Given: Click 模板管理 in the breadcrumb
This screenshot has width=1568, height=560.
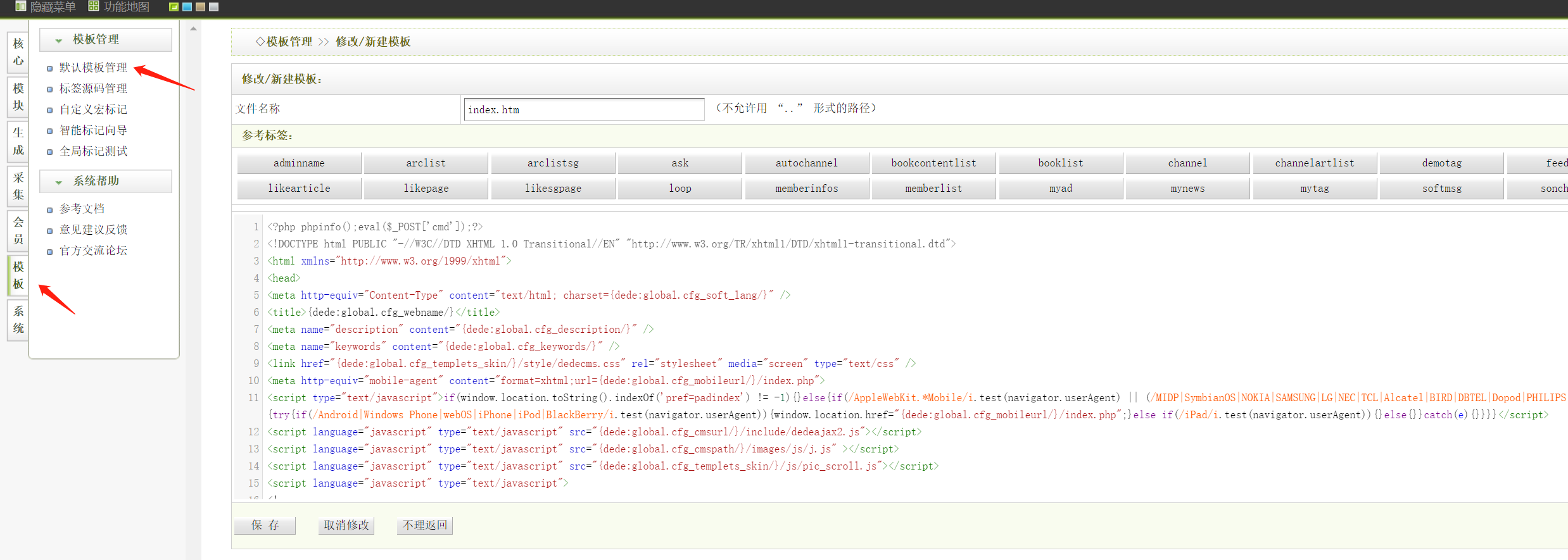Looking at the screenshot, I should 289,42.
